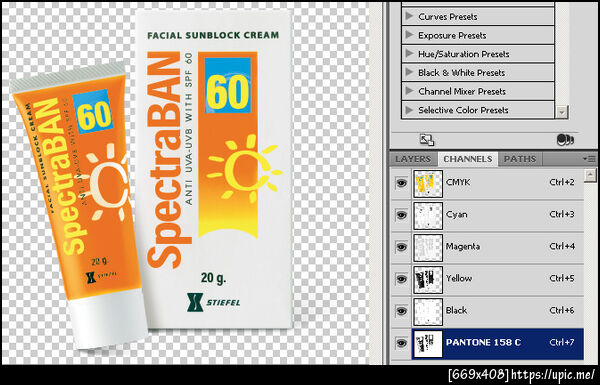Expand the Curves Presets list

tap(409, 16)
